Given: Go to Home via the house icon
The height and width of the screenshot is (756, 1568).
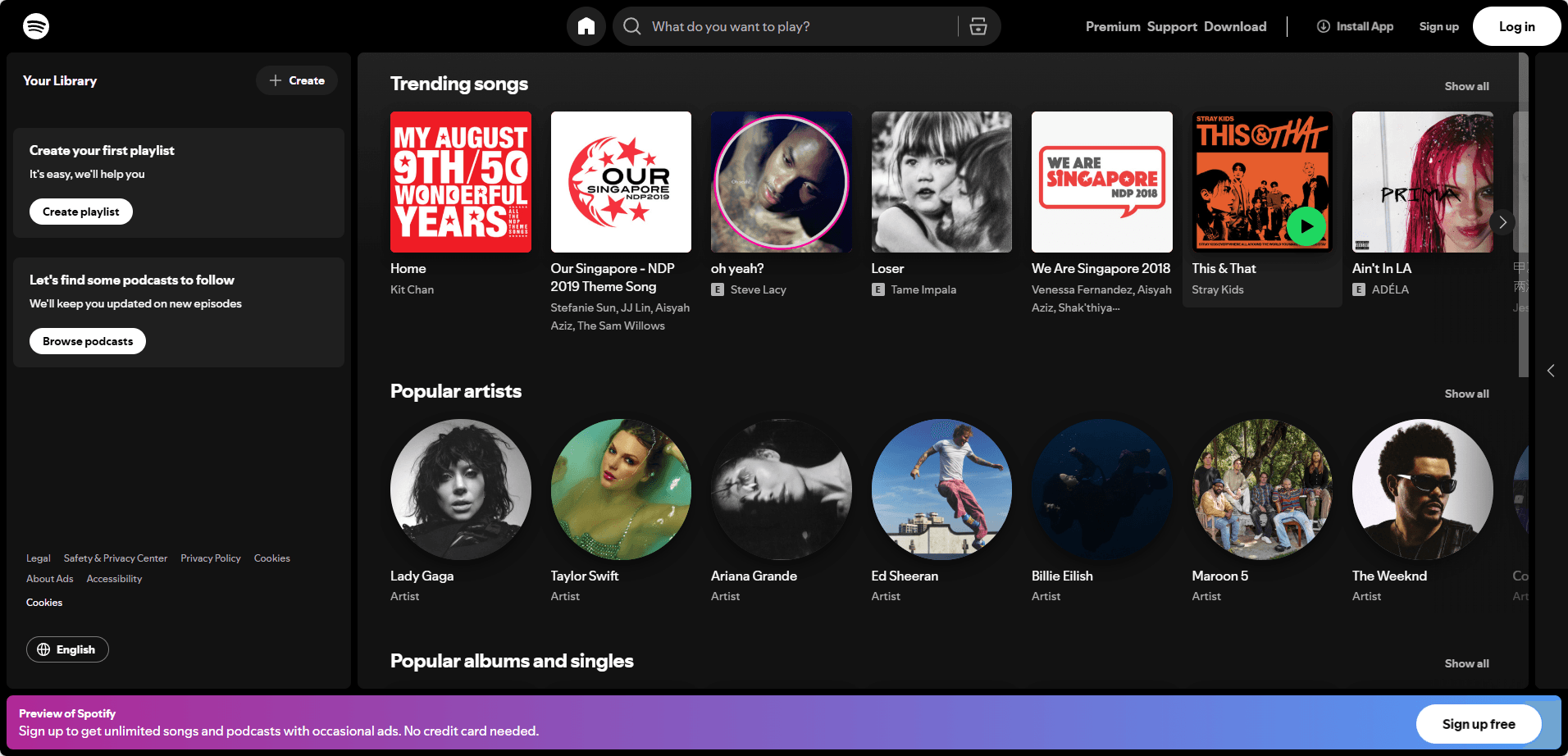Looking at the screenshot, I should click(586, 26).
